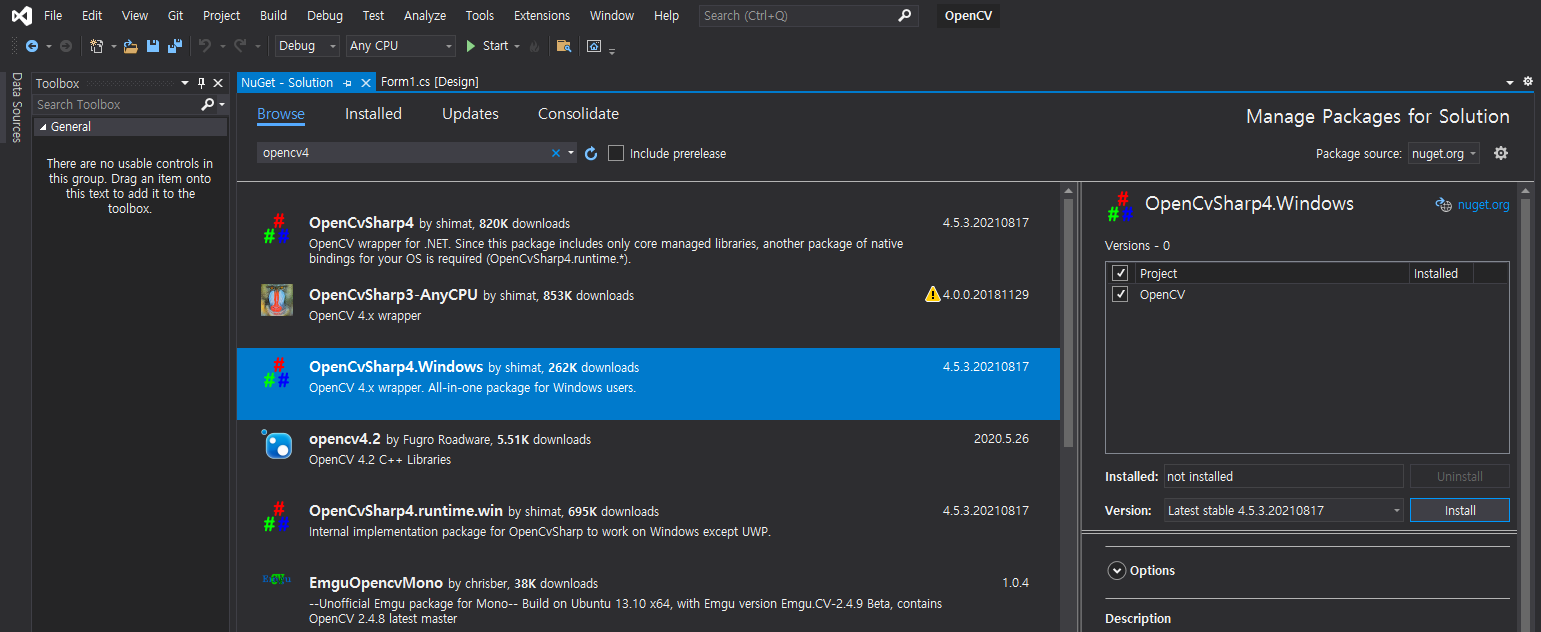The image size is (1541, 632).
Task: Expand the Options section
Action: pyautogui.click(x=1117, y=570)
